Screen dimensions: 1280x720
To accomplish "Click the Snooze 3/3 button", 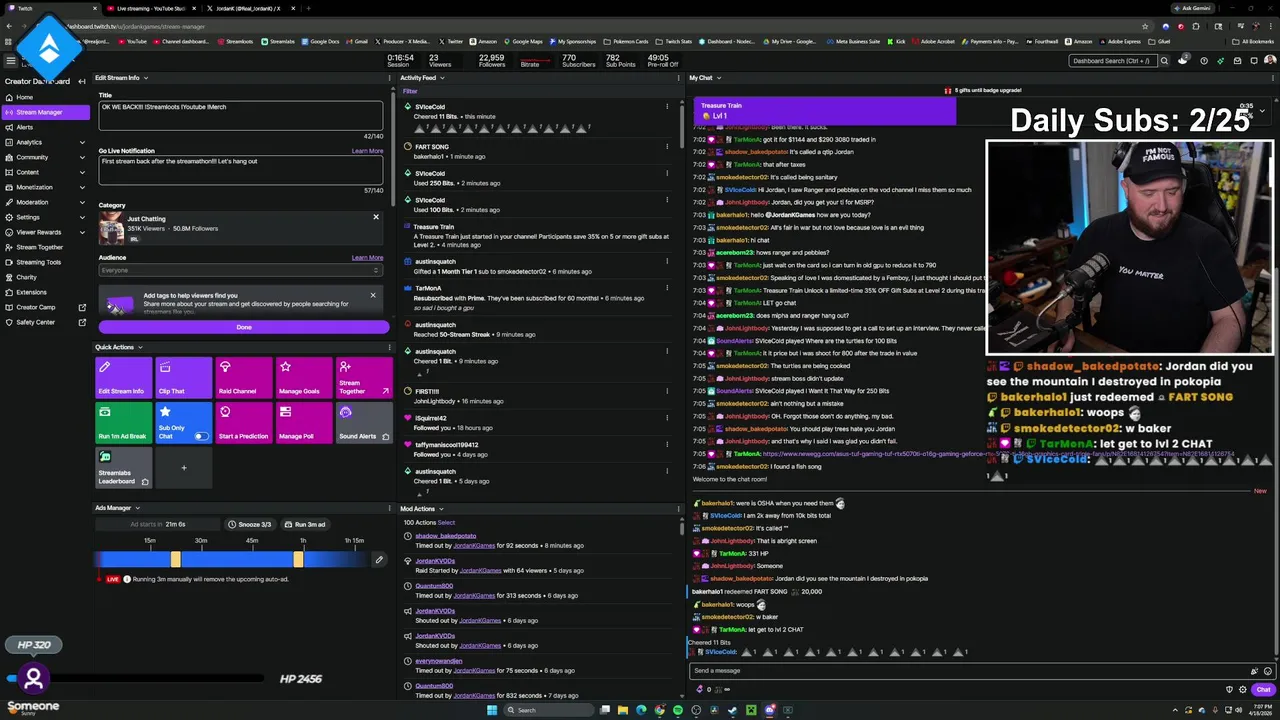I will (x=250, y=524).
